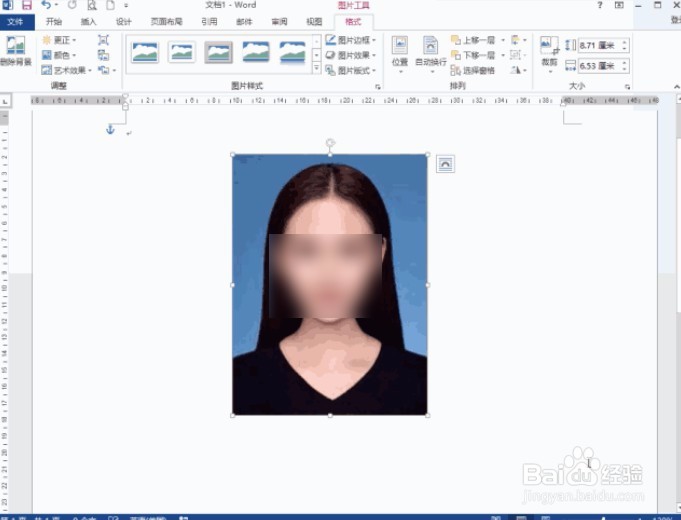Open Ribbon Display Options icon
The image size is (681, 520).
[619, 5]
